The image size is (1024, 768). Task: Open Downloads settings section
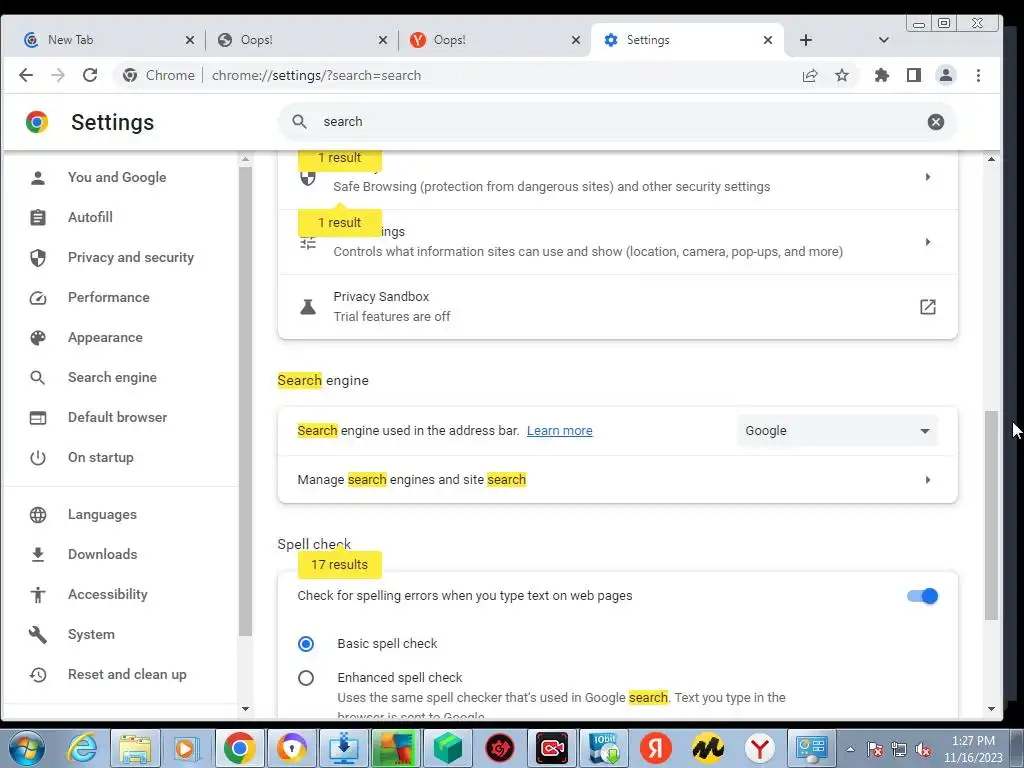pyautogui.click(x=103, y=554)
